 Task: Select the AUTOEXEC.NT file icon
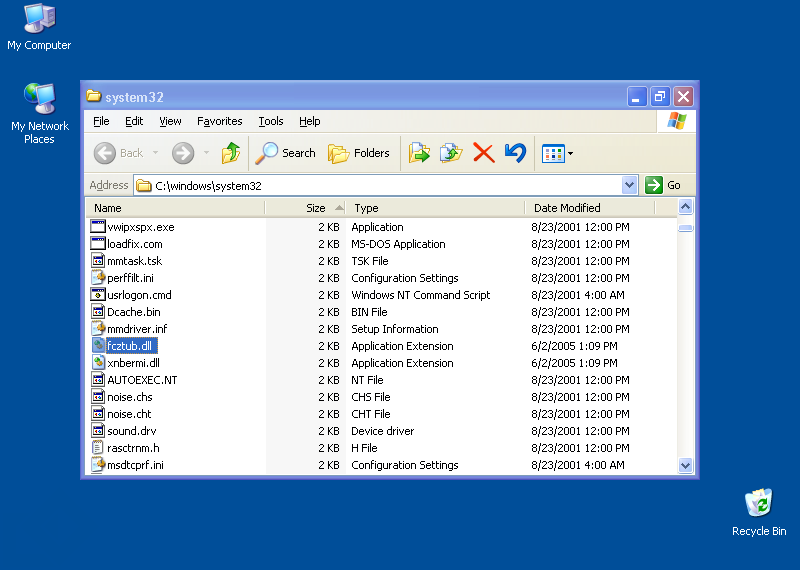(x=97, y=380)
